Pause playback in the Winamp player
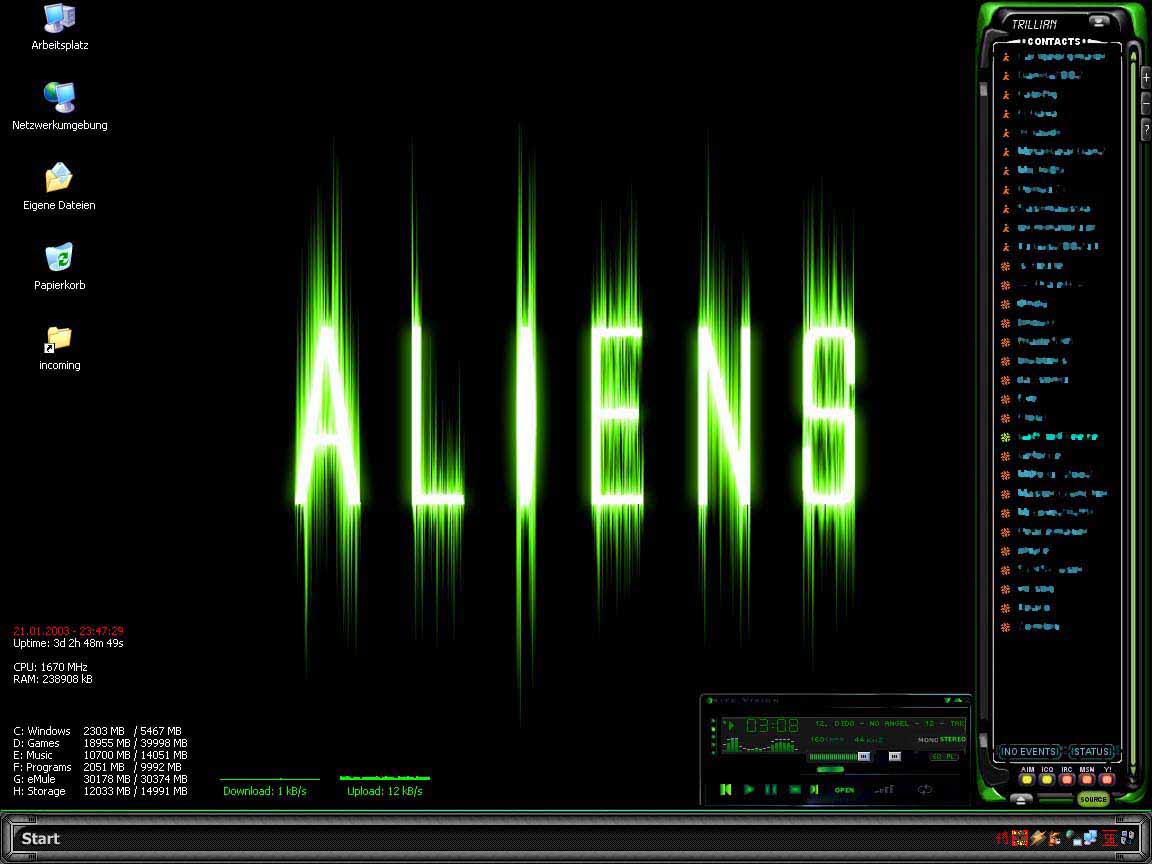 tap(771, 789)
